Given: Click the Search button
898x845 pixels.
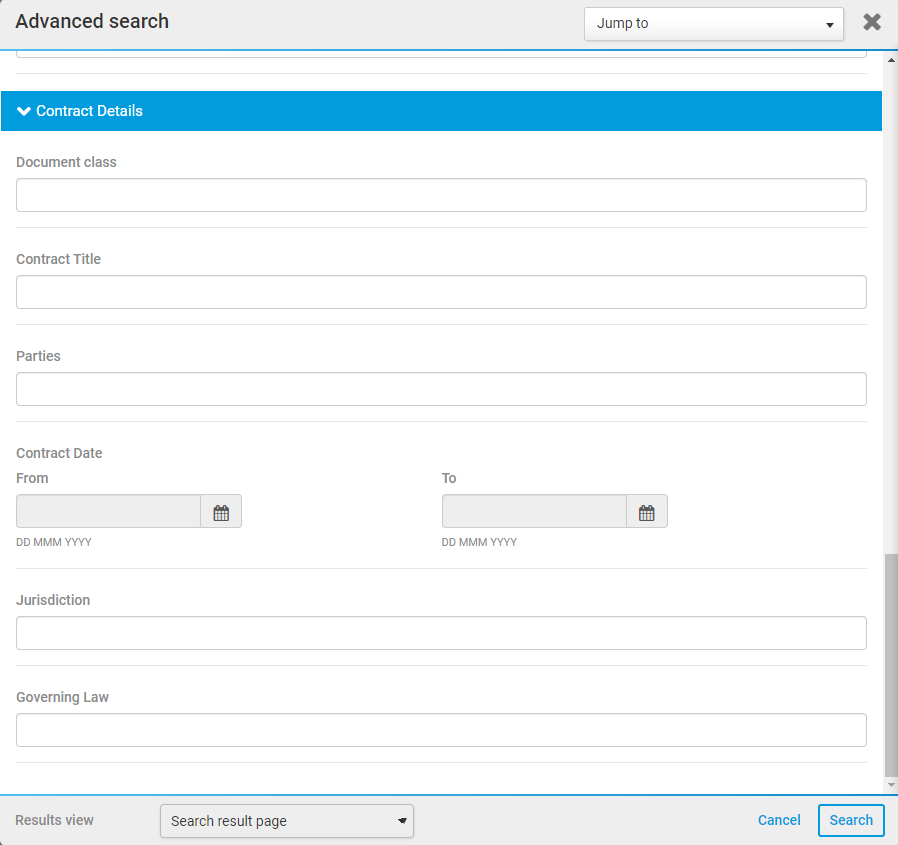Looking at the screenshot, I should 851,820.
